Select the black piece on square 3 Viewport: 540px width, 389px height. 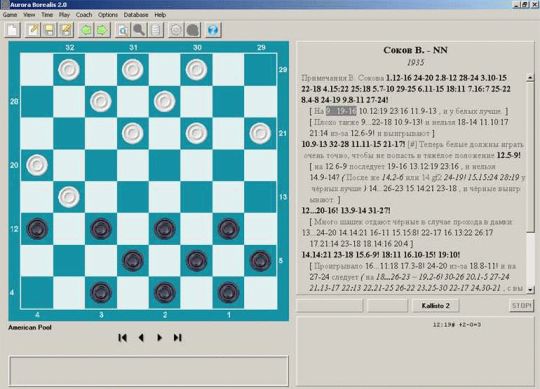click(x=101, y=292)
